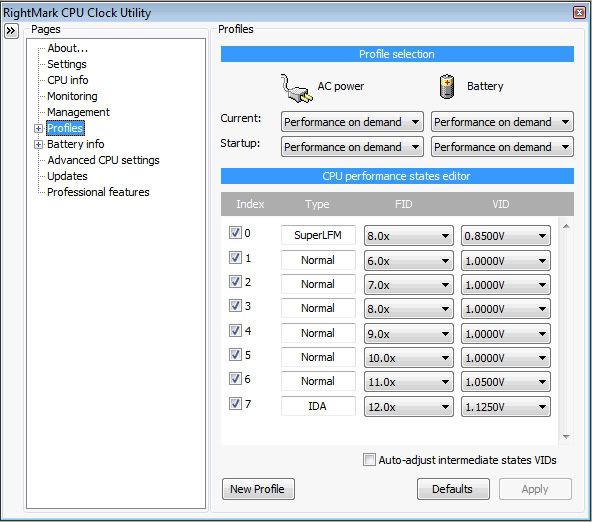Viewport: 592px width, 522px height.
Task: Click the Battery icon
Action: point(447,86)
